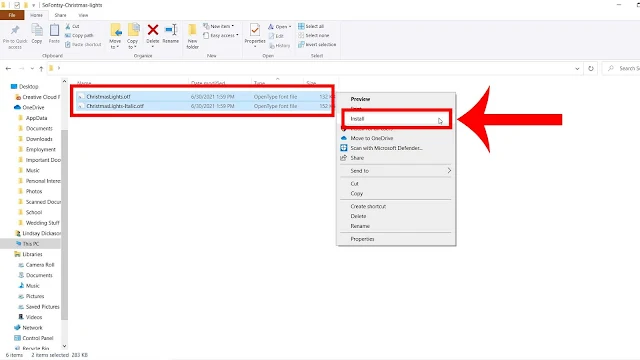Open the Easy access dropdown

click(x=221, y=36)
